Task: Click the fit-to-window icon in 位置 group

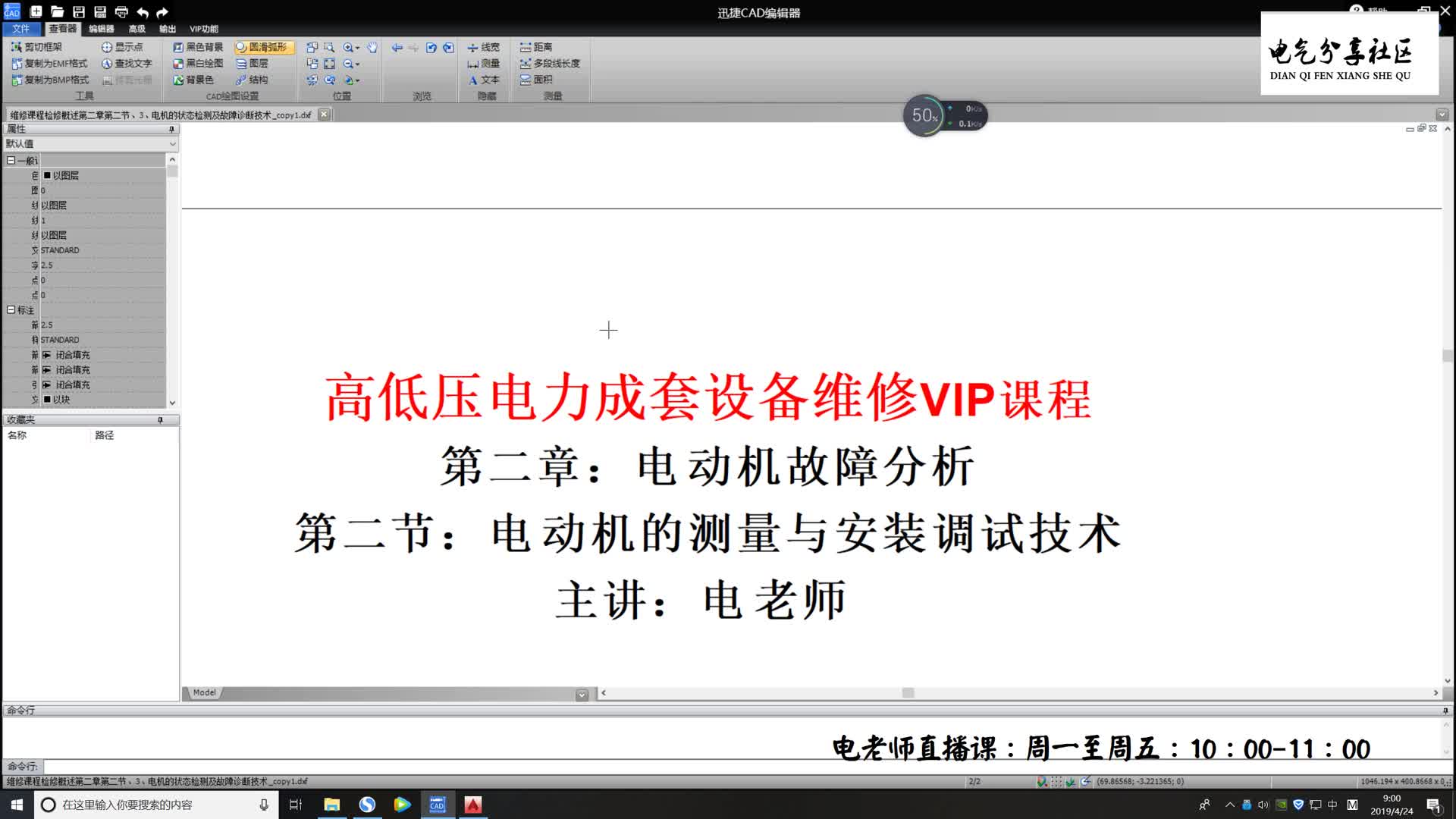Action: (x=329, y=64)
